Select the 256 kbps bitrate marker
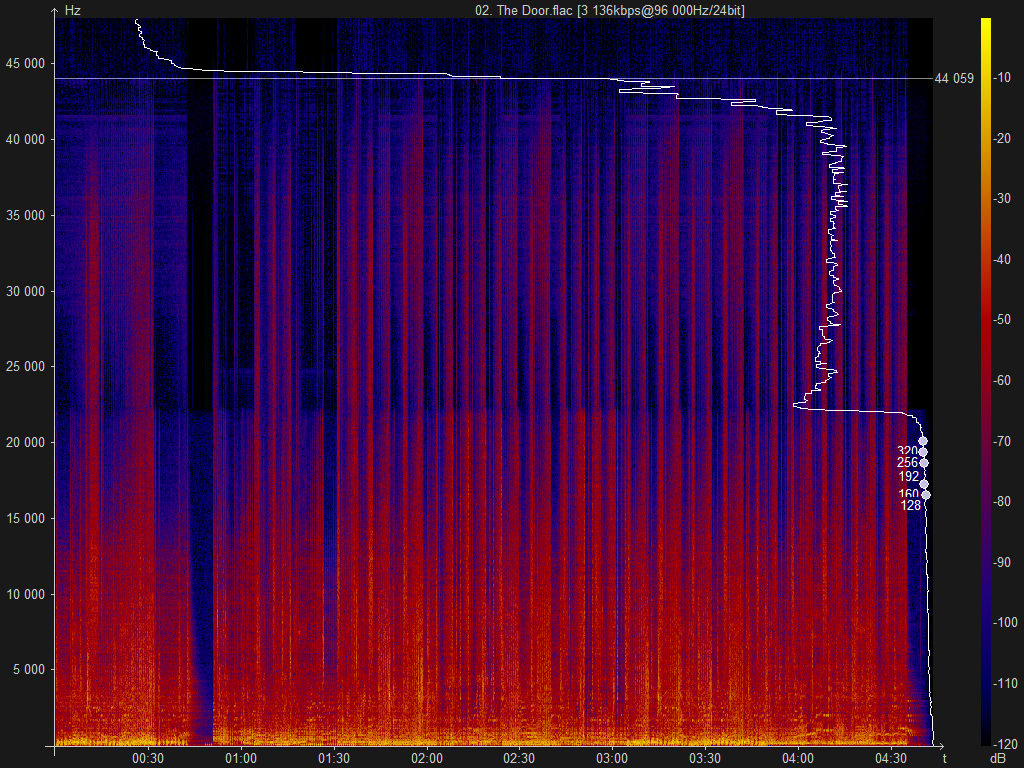This screenshot has height=768, width=1024. 924,463
